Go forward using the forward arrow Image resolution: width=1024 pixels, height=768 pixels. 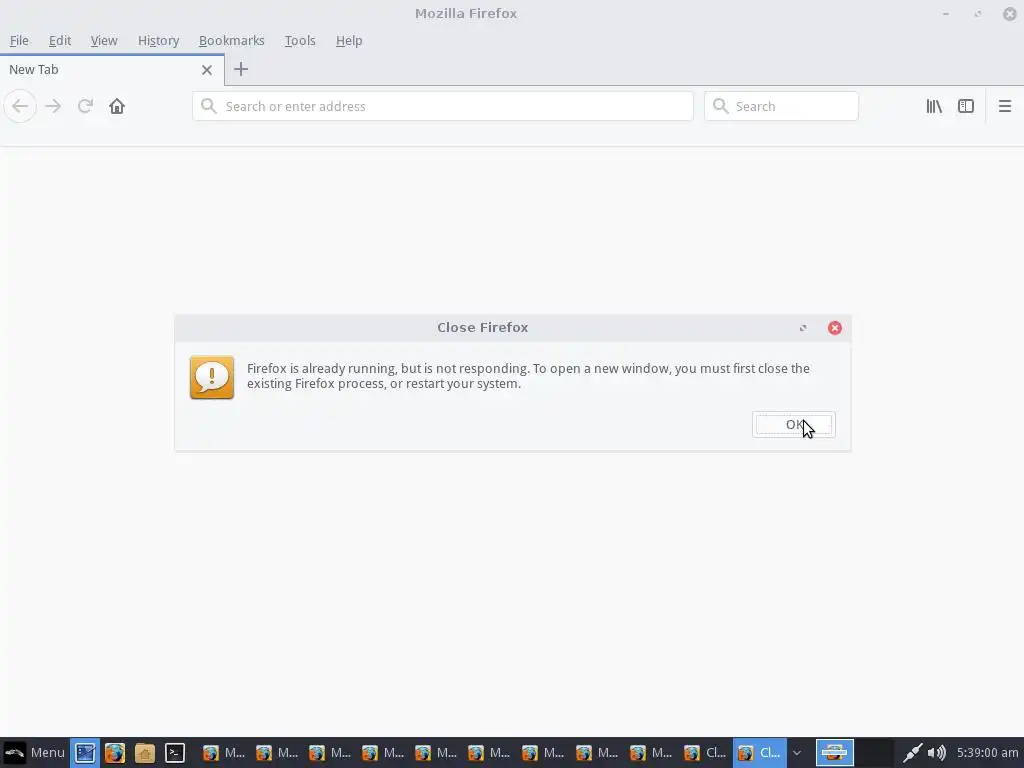pyautogui.click(x=54, y=106)
